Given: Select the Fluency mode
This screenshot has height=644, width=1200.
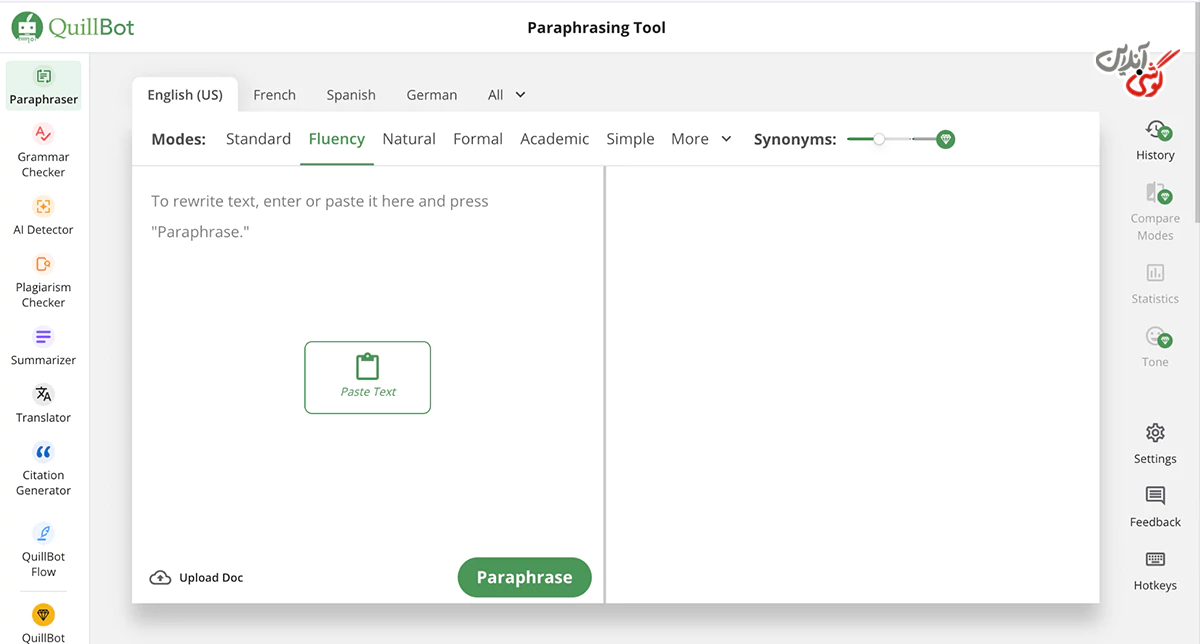Looking at the screenshot, I should 336,139.
